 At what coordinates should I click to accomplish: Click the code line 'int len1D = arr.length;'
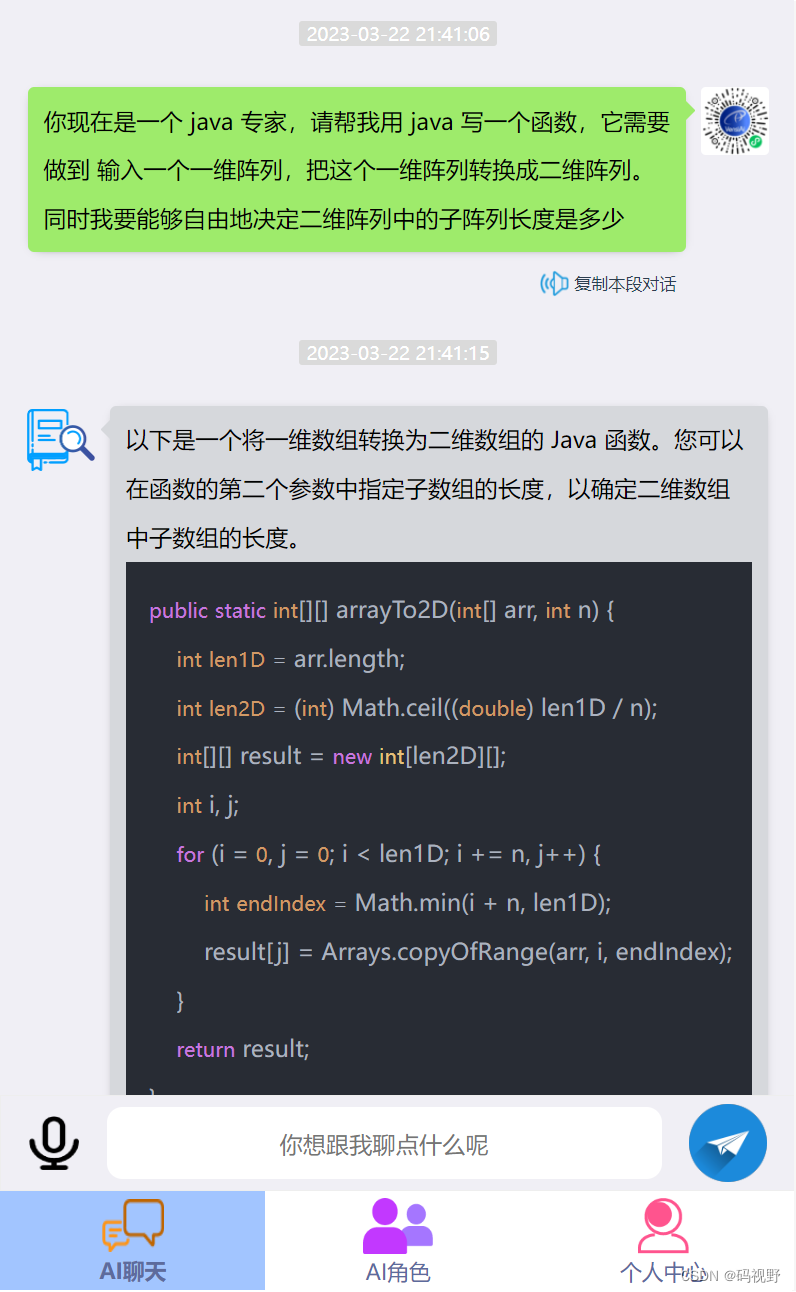click(x=290, y=659)
